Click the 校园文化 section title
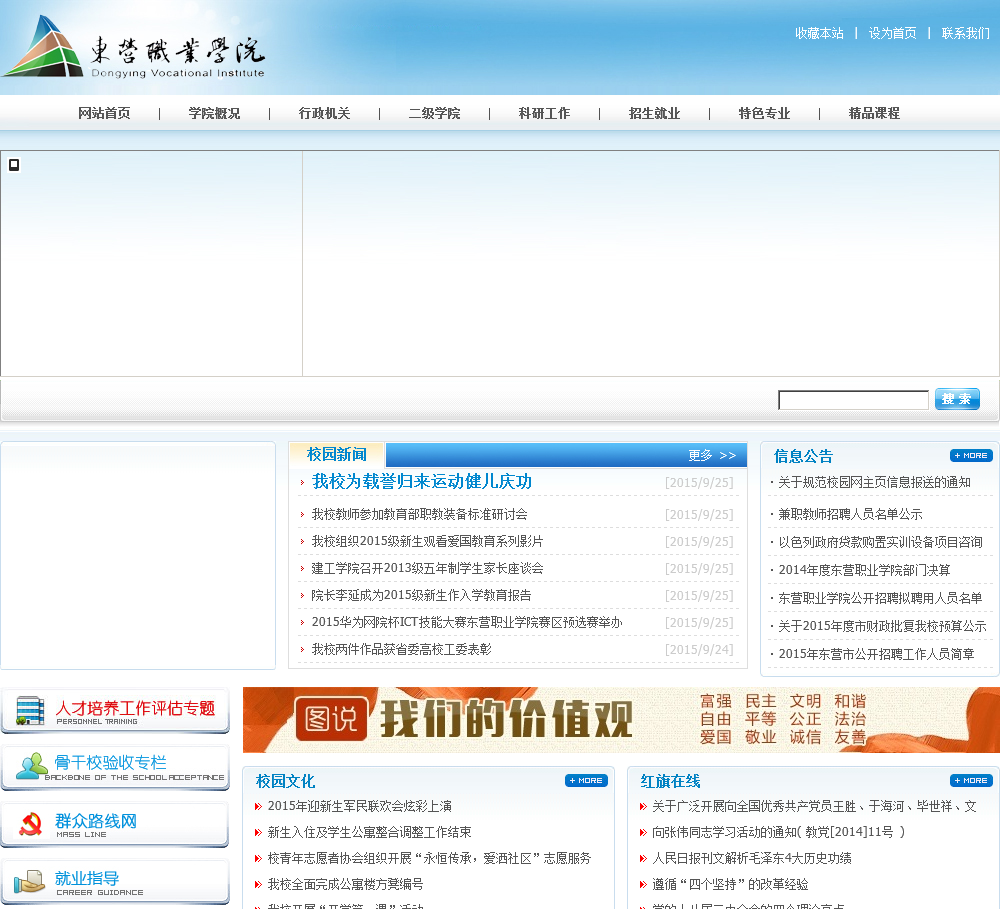This screenshot has width=1000, height=909. point(285,781)
